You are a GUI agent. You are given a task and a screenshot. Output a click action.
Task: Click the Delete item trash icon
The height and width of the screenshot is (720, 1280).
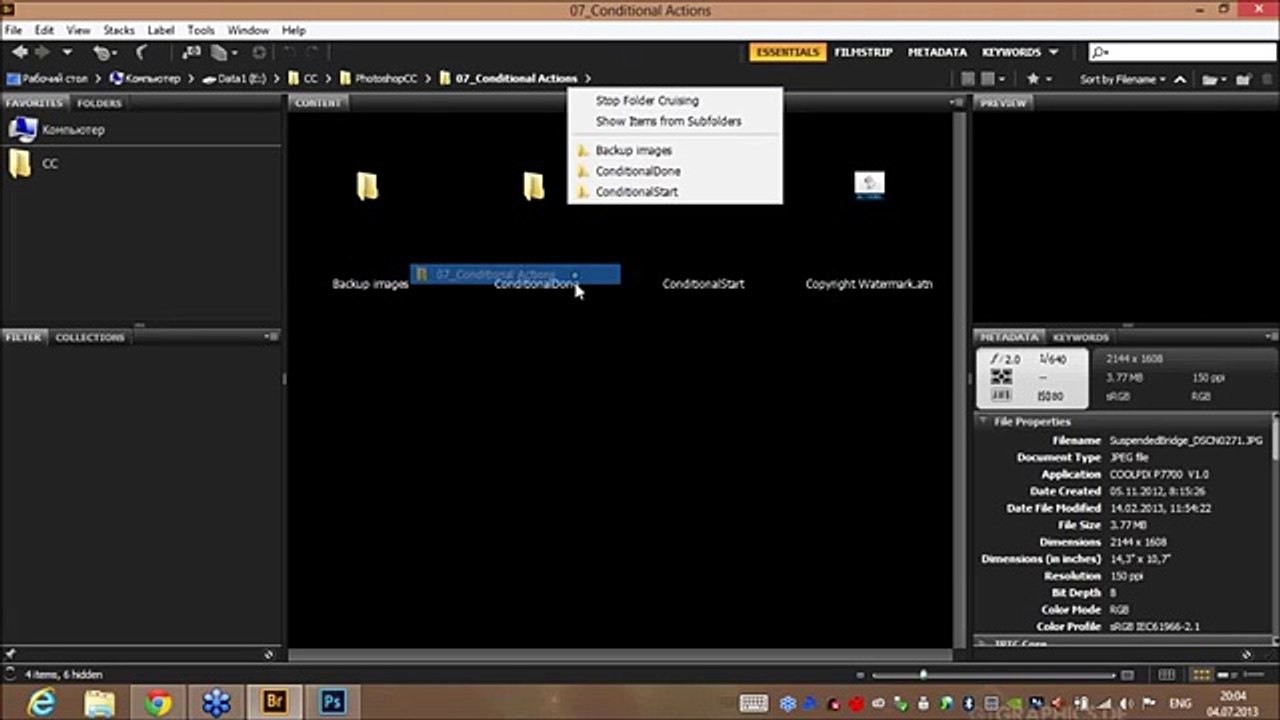coord(1266,79)
